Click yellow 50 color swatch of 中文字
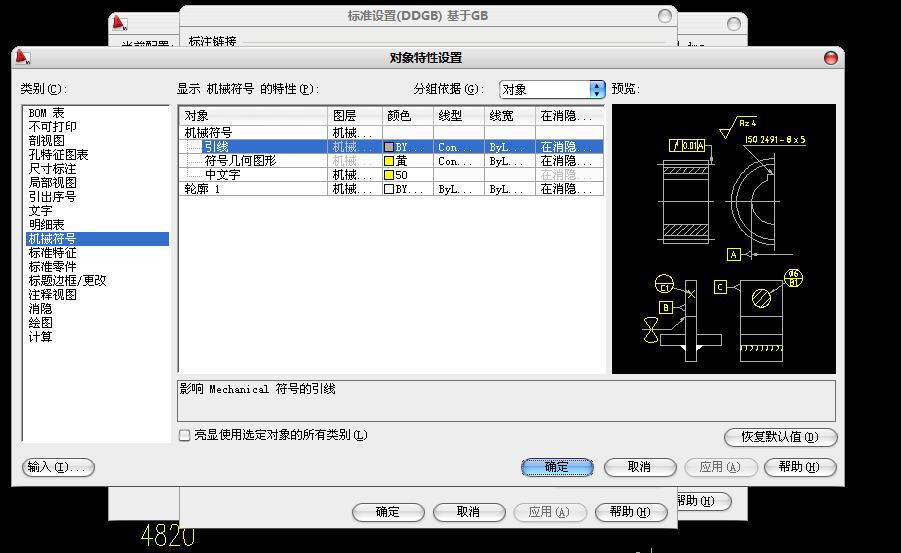901x553 pixels. pyautogui.click(x=389, y=175)
